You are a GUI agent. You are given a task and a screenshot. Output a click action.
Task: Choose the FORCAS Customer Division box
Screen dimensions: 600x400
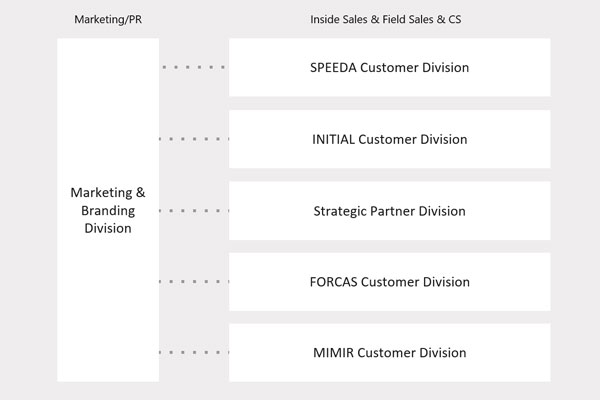coord(389,282)
